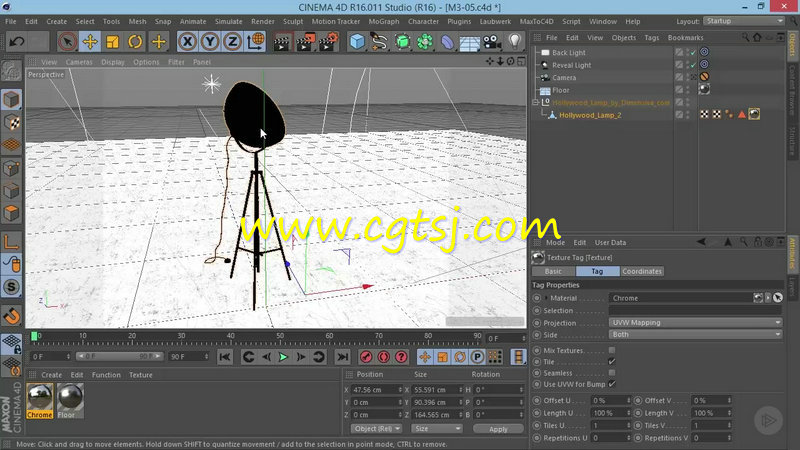
Task: Open Edit Render Settings icon
Action: pyautogui.click(x=328, y=42)
